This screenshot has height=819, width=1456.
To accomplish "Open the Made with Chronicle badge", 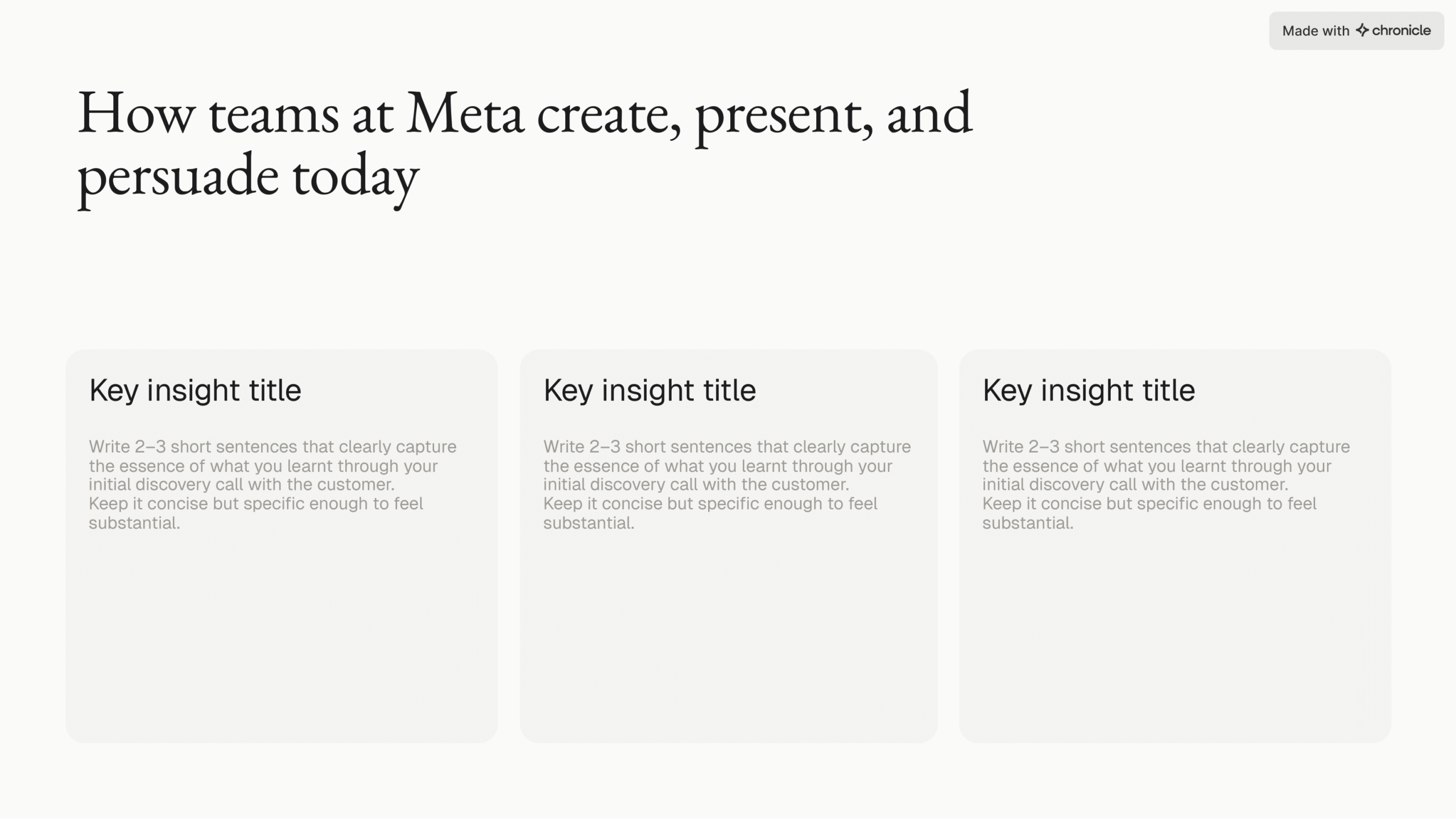I will coord(1356,31).
